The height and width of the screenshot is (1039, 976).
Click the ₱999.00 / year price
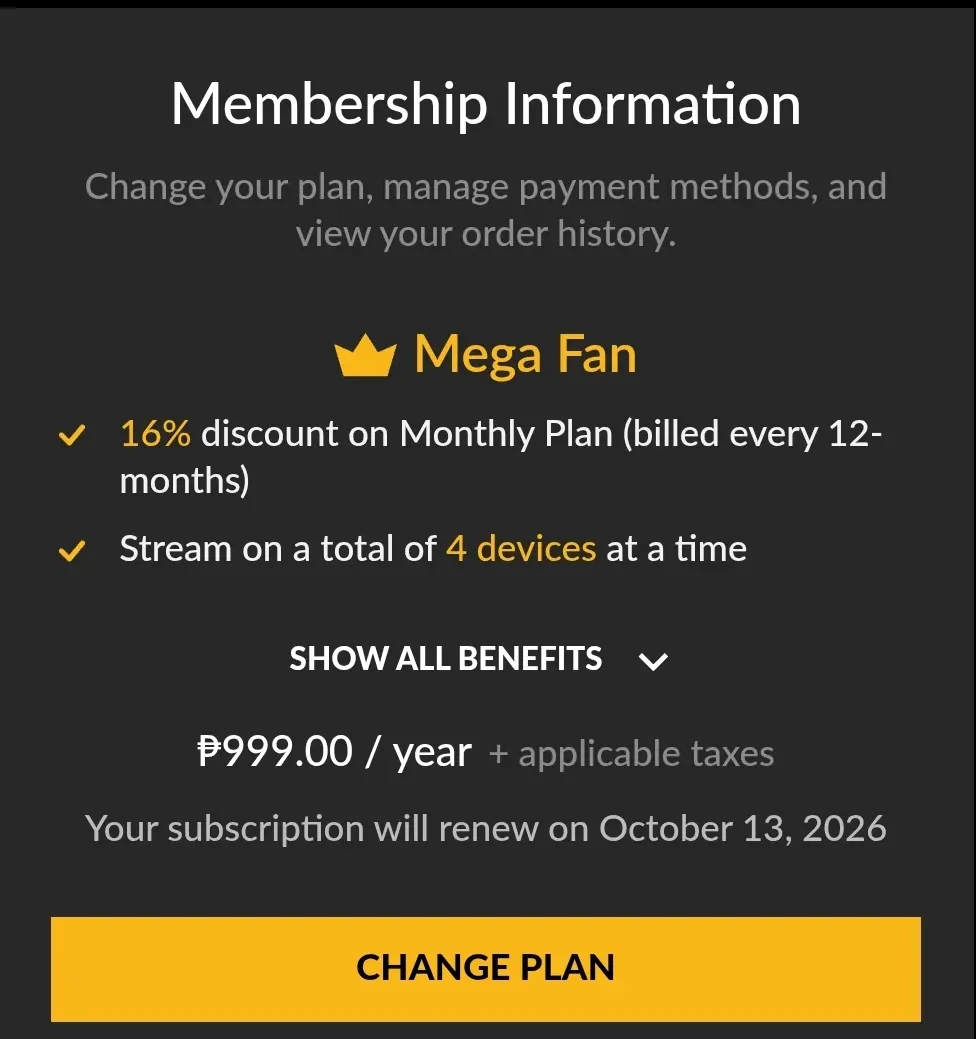click(x=335, y=752)
